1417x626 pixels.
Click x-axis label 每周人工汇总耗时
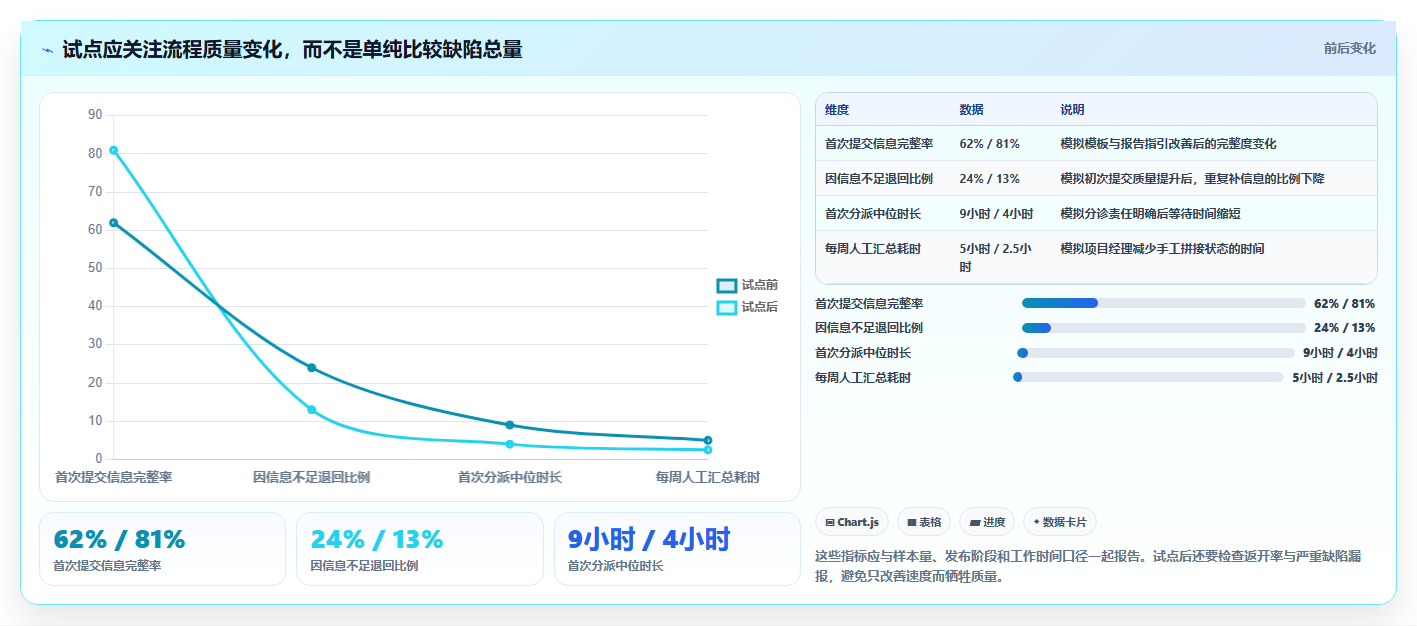click(707, 478)
